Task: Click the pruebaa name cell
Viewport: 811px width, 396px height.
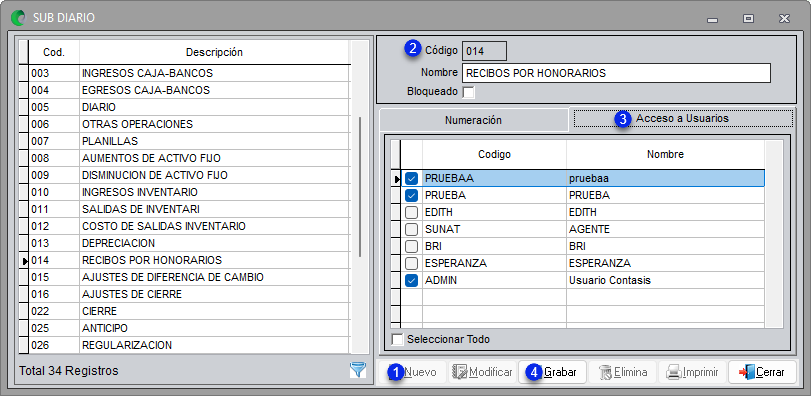Action: (666, 178)
